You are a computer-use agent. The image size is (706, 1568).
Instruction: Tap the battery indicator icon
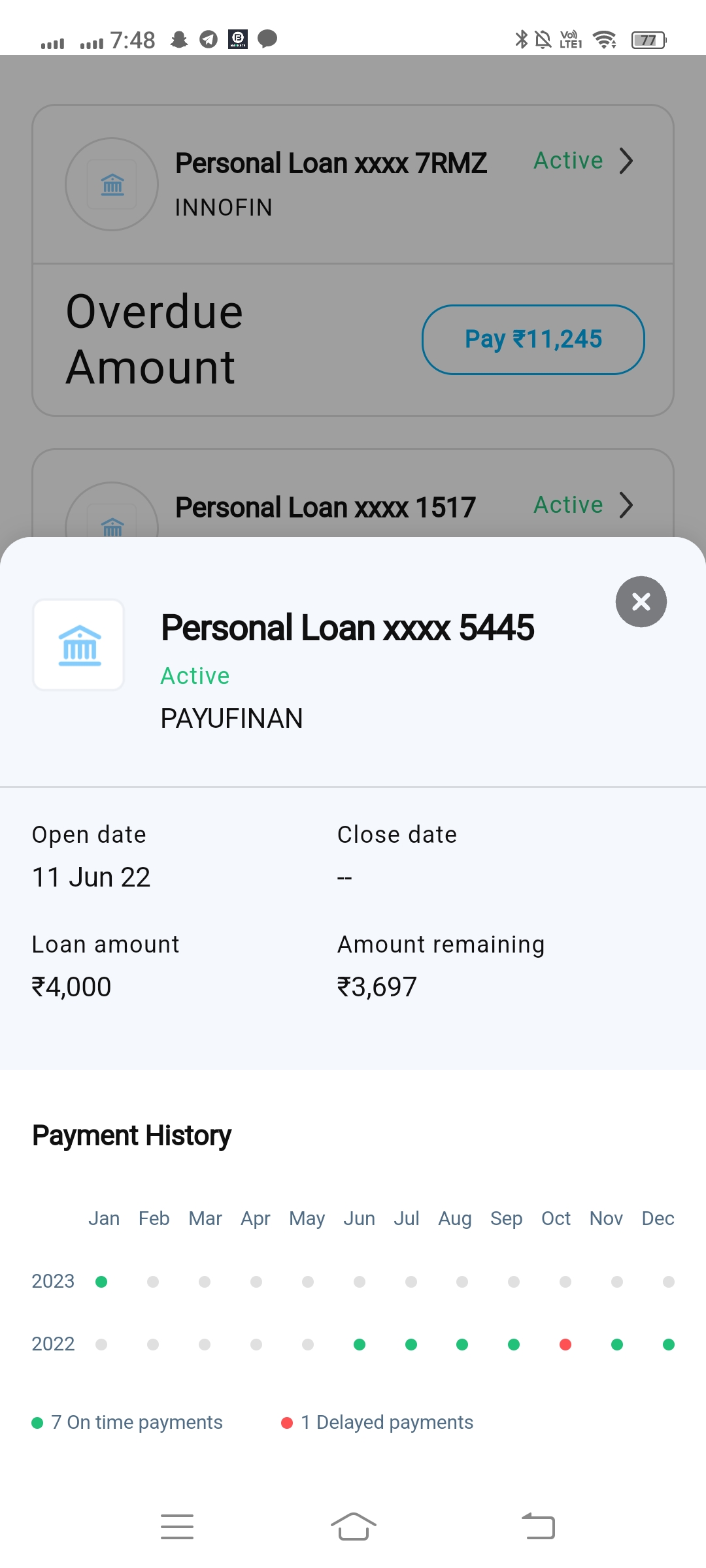pos(648,41)
